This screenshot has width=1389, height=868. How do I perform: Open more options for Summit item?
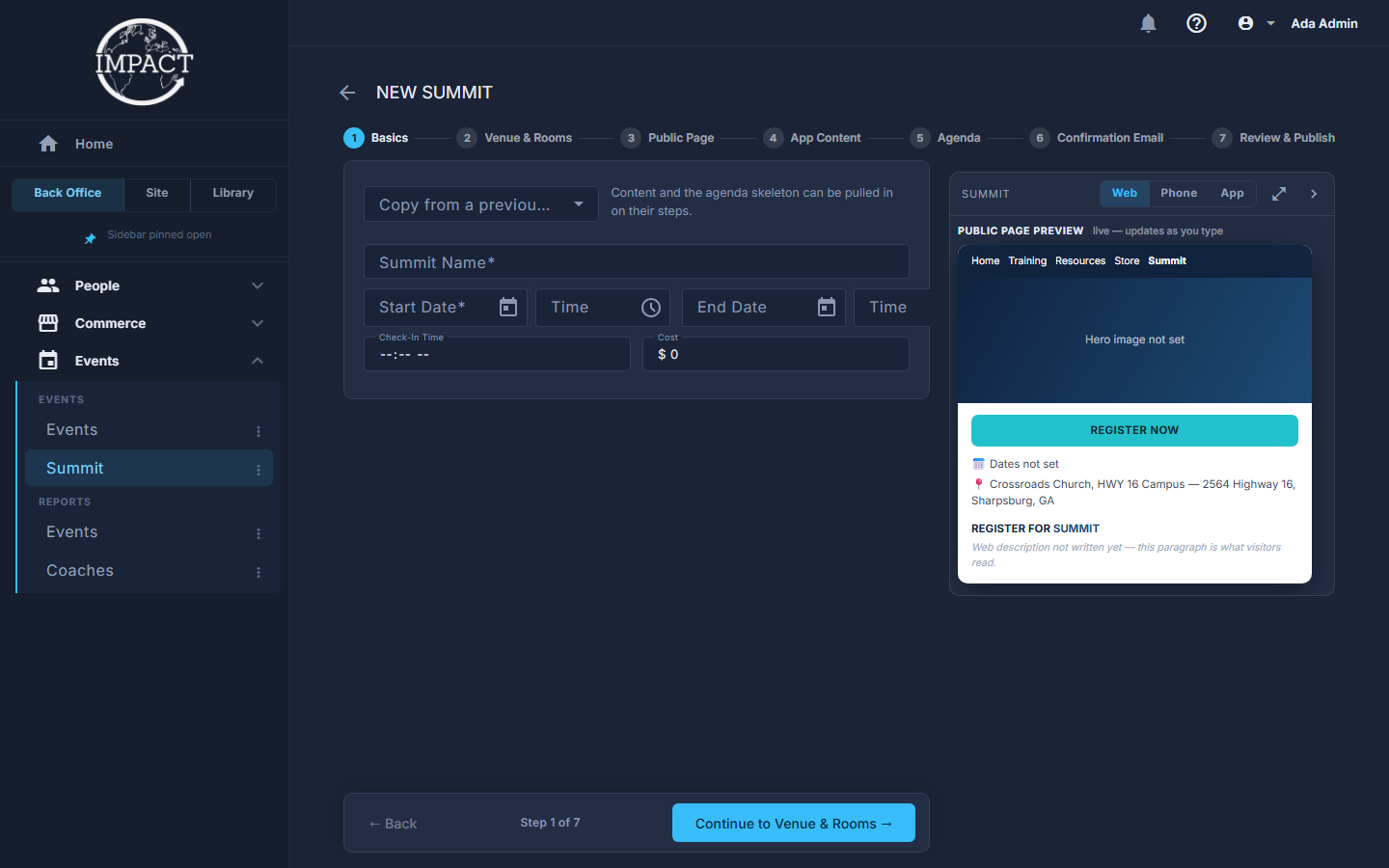point(259,470)
